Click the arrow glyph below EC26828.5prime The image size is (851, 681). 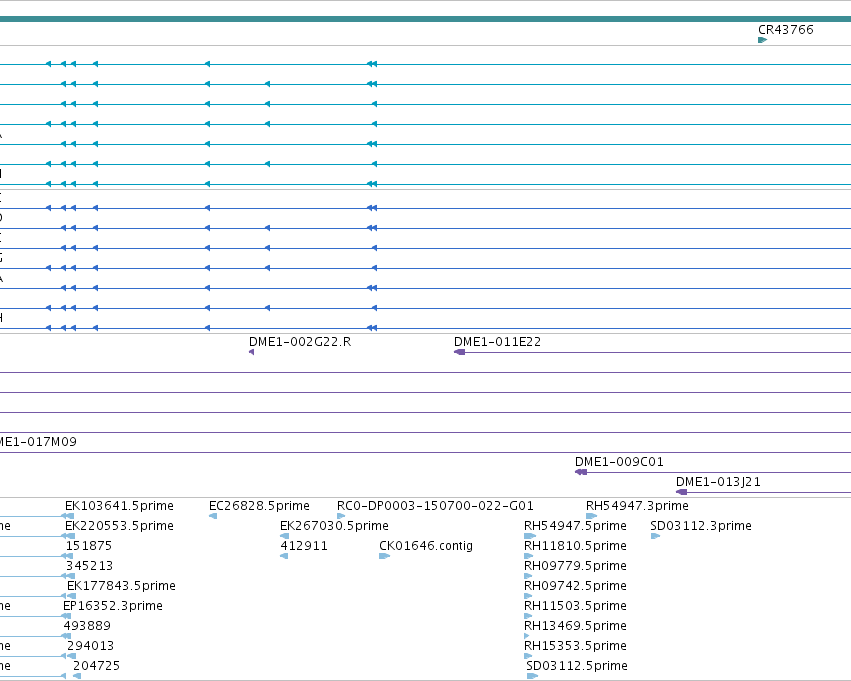click(x=213, y=516)
